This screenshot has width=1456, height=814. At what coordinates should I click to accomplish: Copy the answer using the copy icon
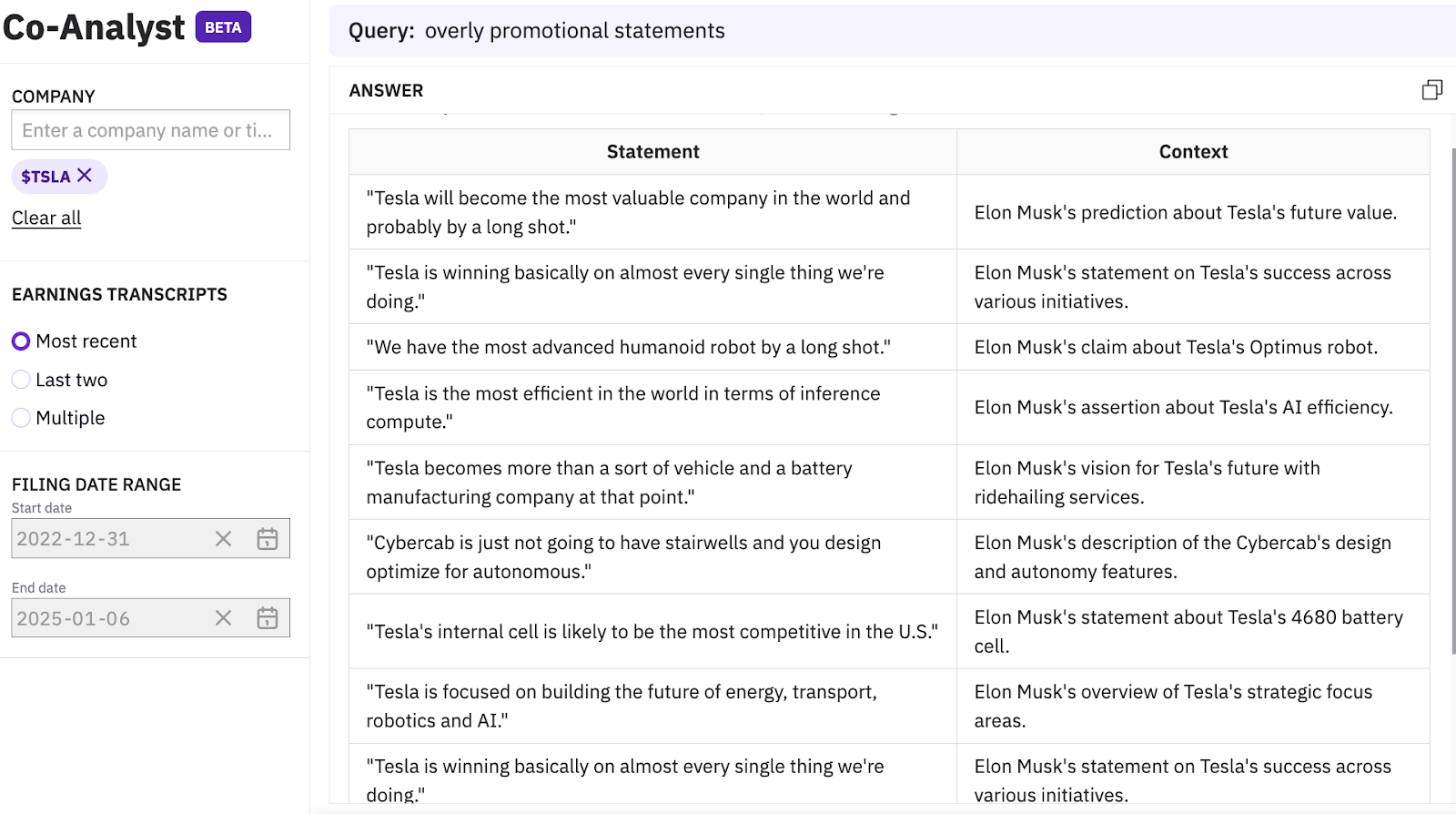click(1431, 90)
